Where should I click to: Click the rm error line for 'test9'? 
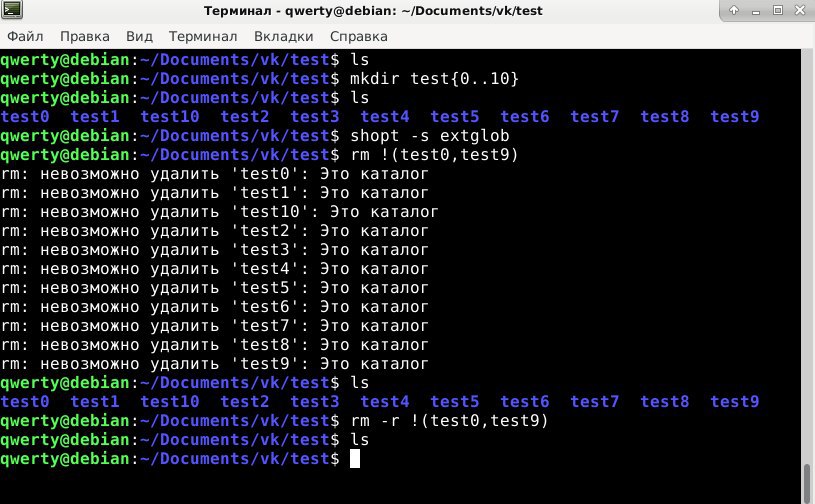[x=214, y=364]
